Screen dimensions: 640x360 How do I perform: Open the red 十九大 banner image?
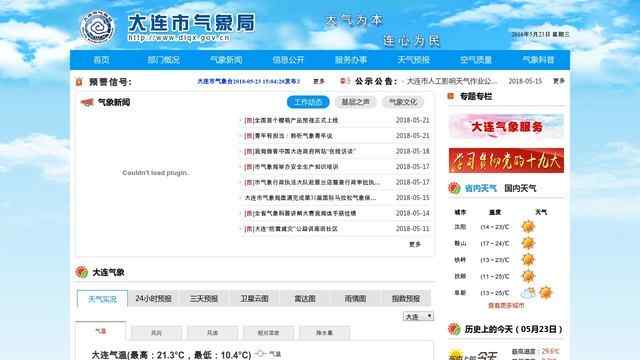pyautogui.click(x=506, y=160)
